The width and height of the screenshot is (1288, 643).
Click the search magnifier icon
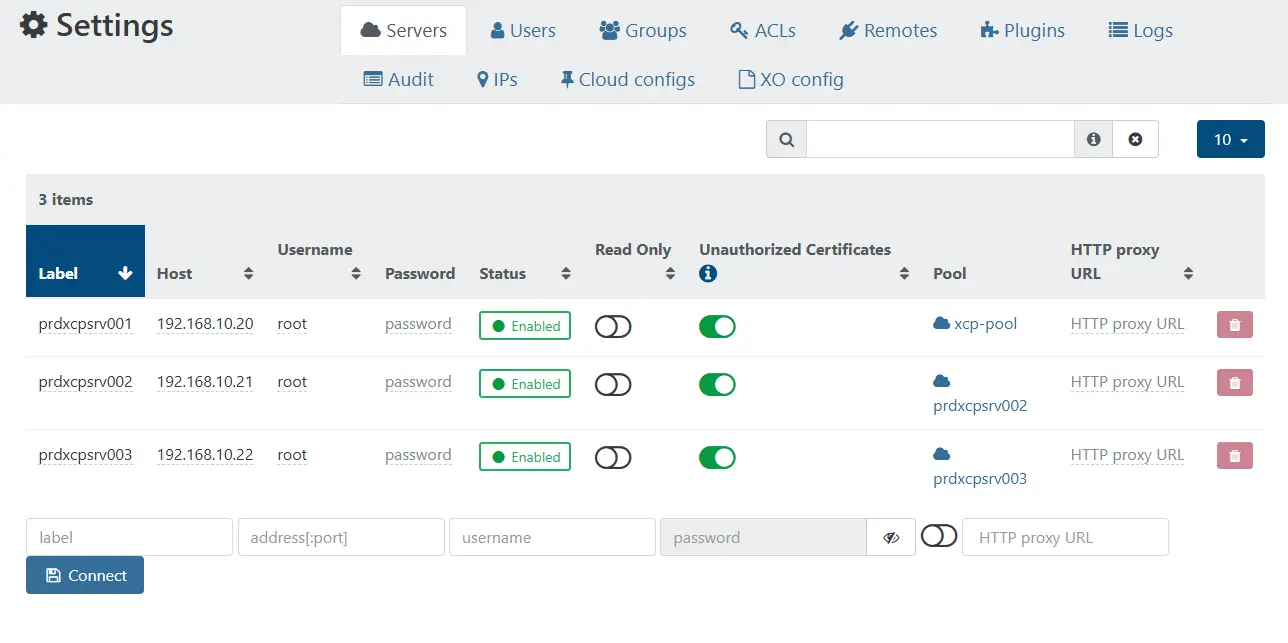(x=786, y=140)
